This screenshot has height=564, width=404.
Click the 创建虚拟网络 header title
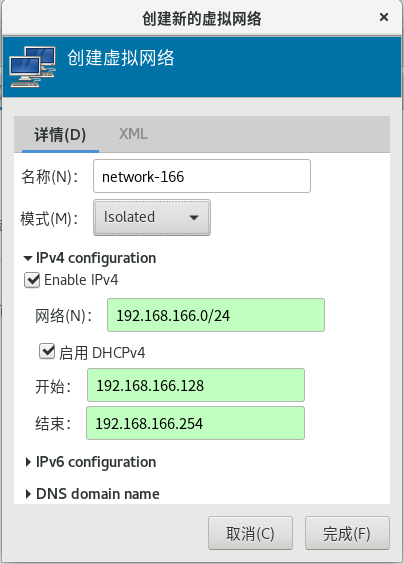121,58
